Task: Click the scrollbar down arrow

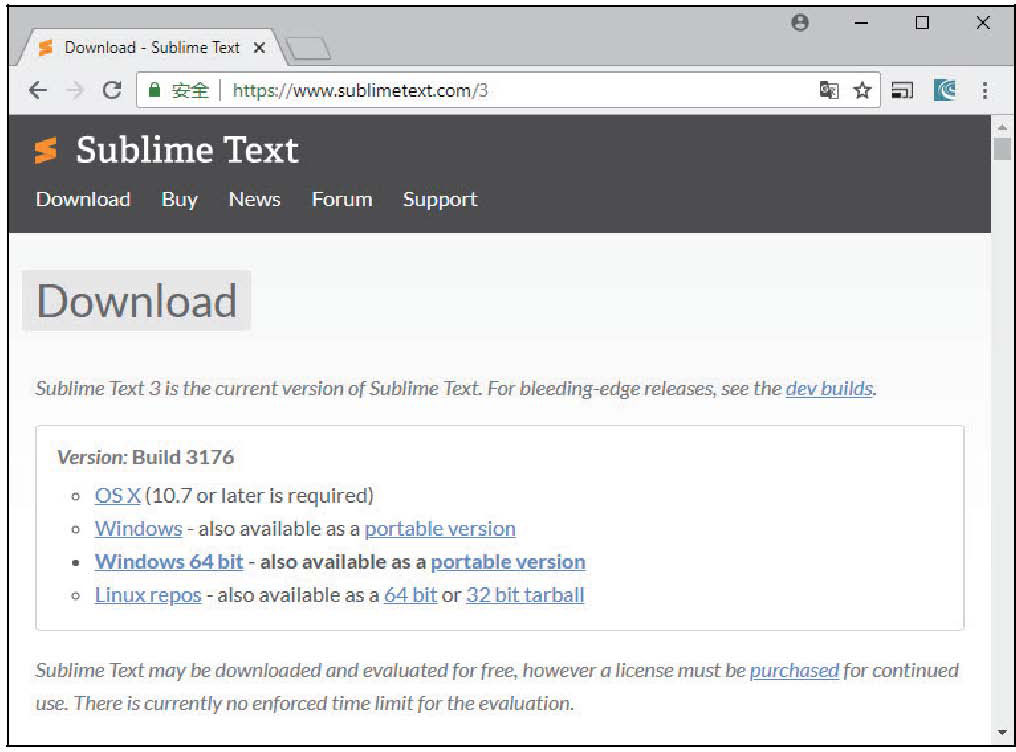Action: coord(1002,733)
